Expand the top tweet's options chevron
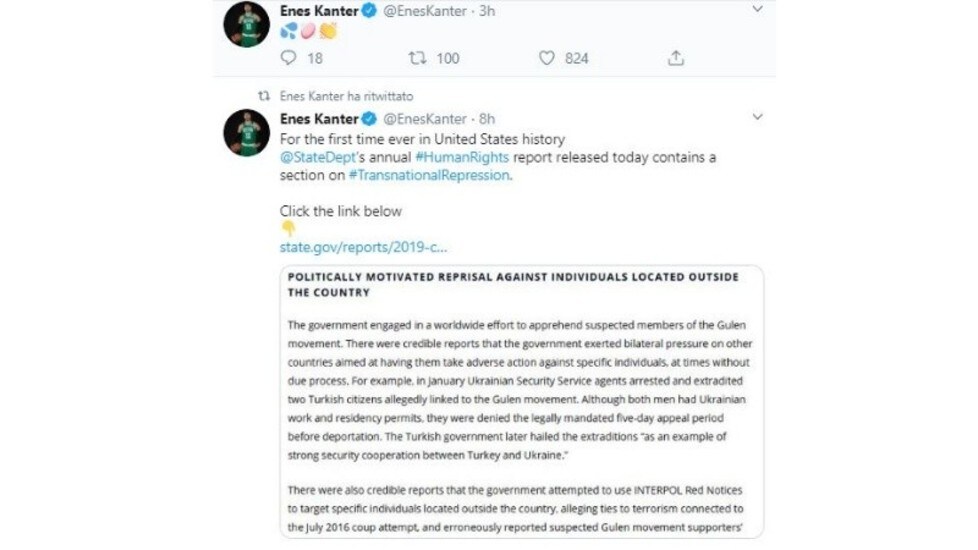 click(757, 9)
